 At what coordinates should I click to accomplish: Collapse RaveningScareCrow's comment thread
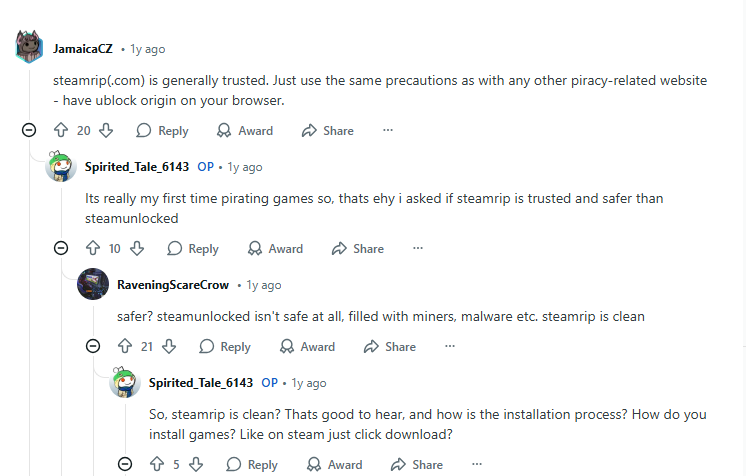click(93, 347)
